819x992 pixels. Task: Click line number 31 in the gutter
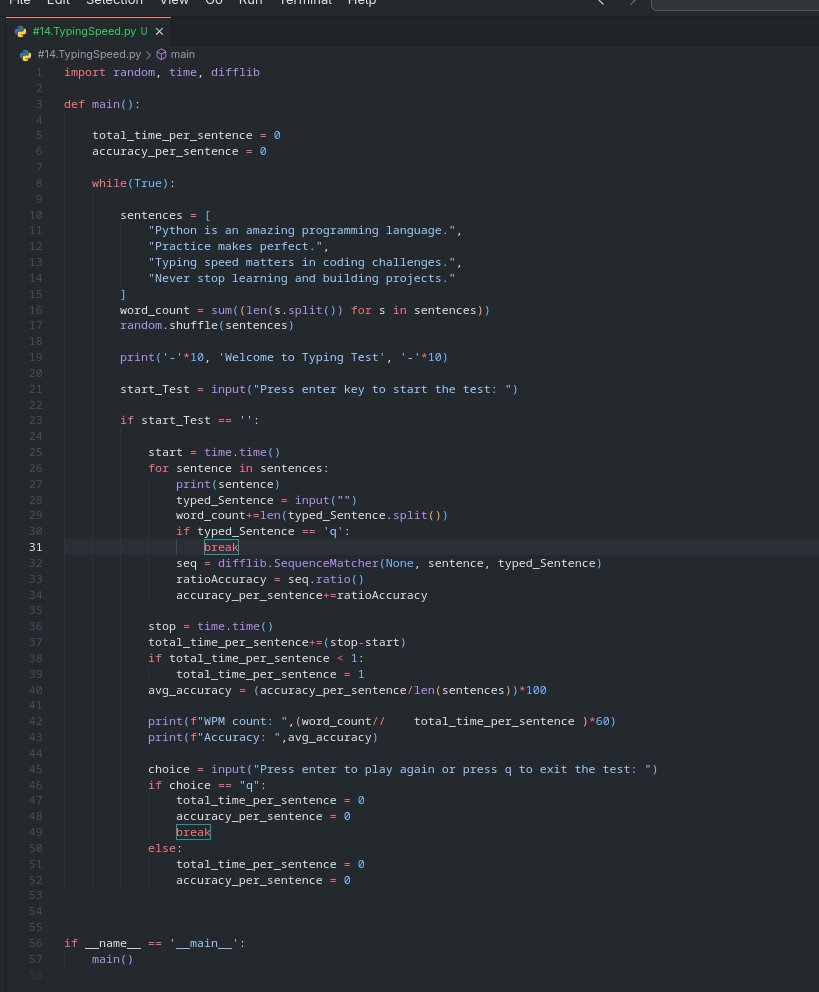click(x=35, y=547)
